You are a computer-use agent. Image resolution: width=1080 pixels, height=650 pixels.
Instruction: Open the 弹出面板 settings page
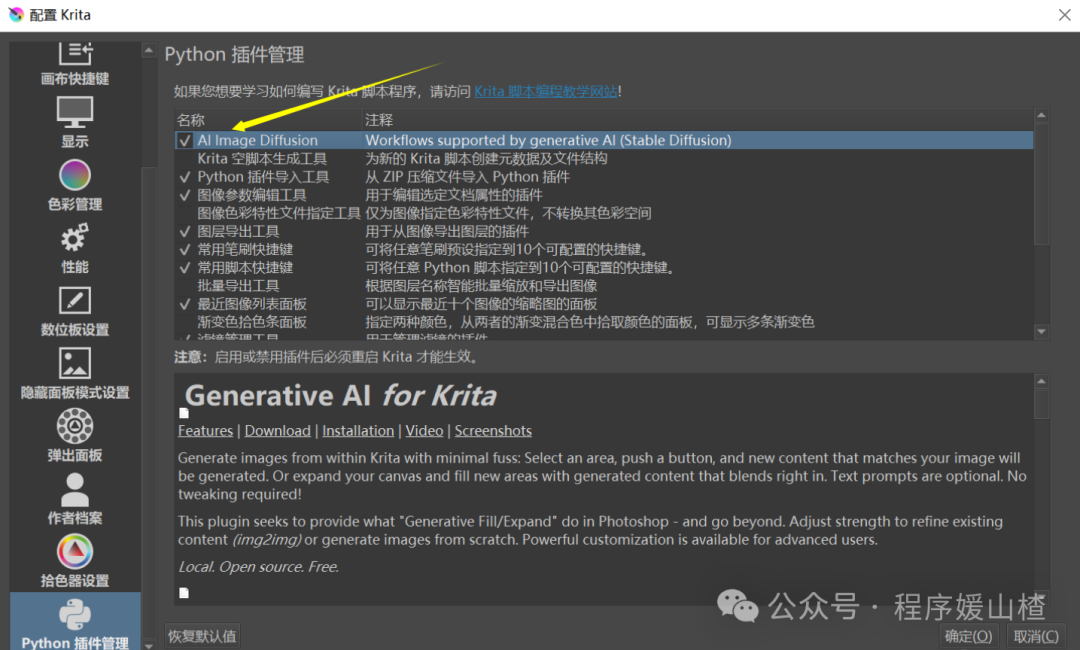coord(75,437)
